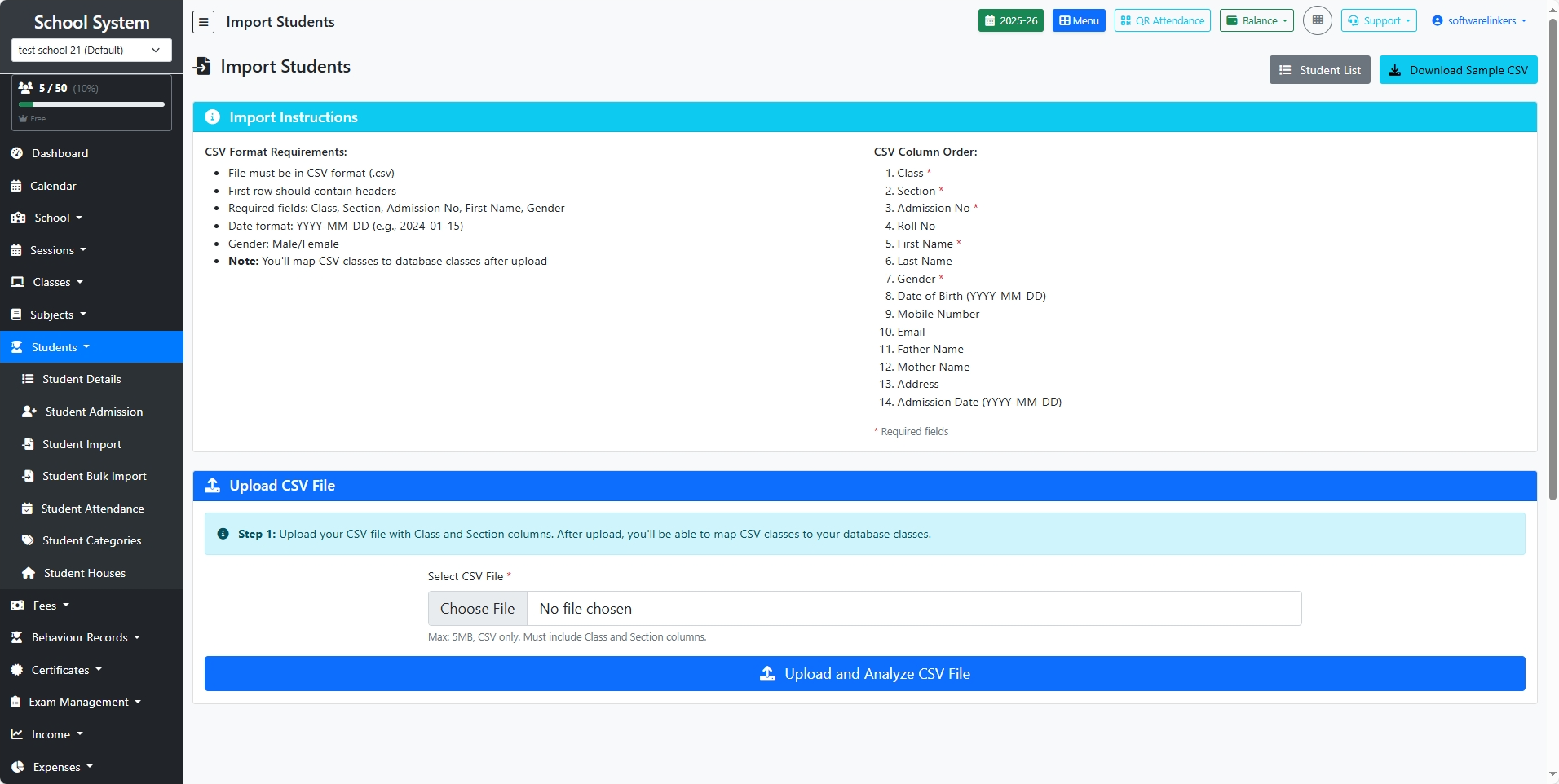Click the hamburger sidebar toggle icon
Image resolution: width=1559 pixels, height=784 pixels.
(203, 22)
